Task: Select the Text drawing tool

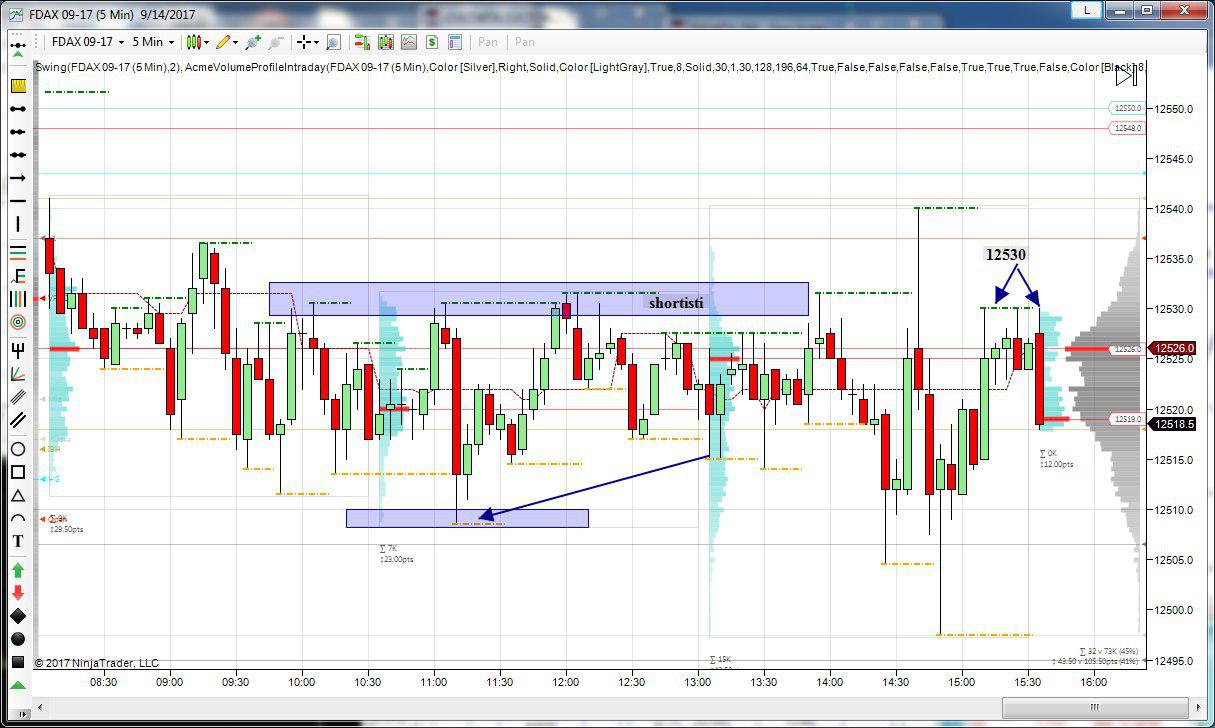Action: (17, 541)
